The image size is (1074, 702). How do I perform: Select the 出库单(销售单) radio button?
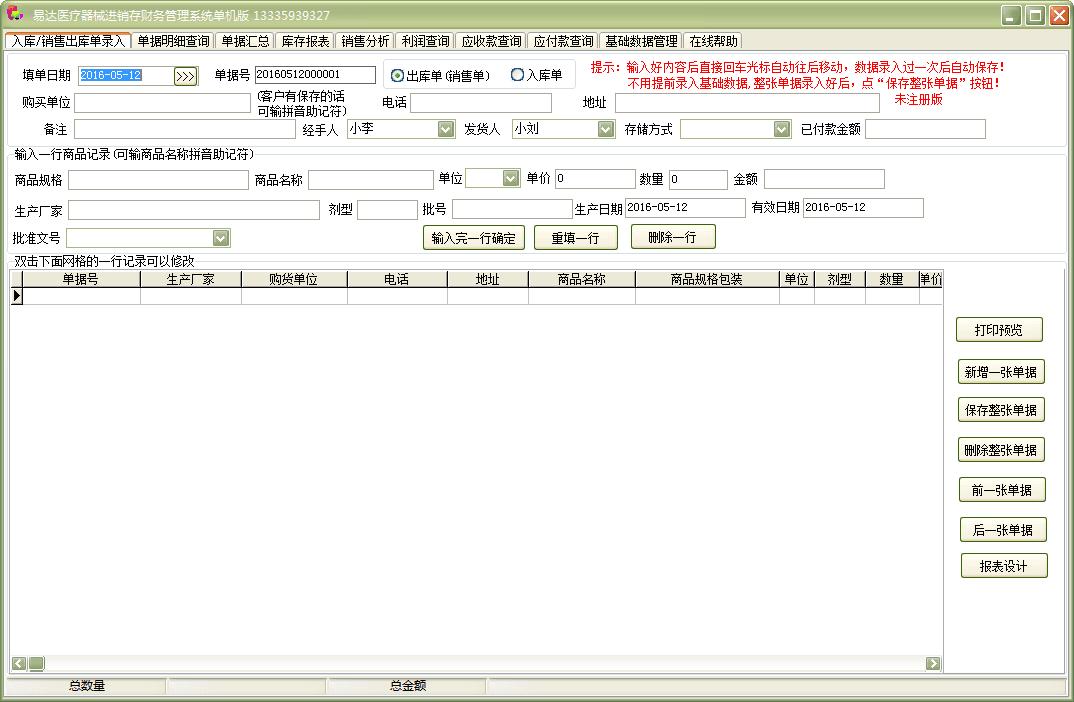[x=398, y=76]
